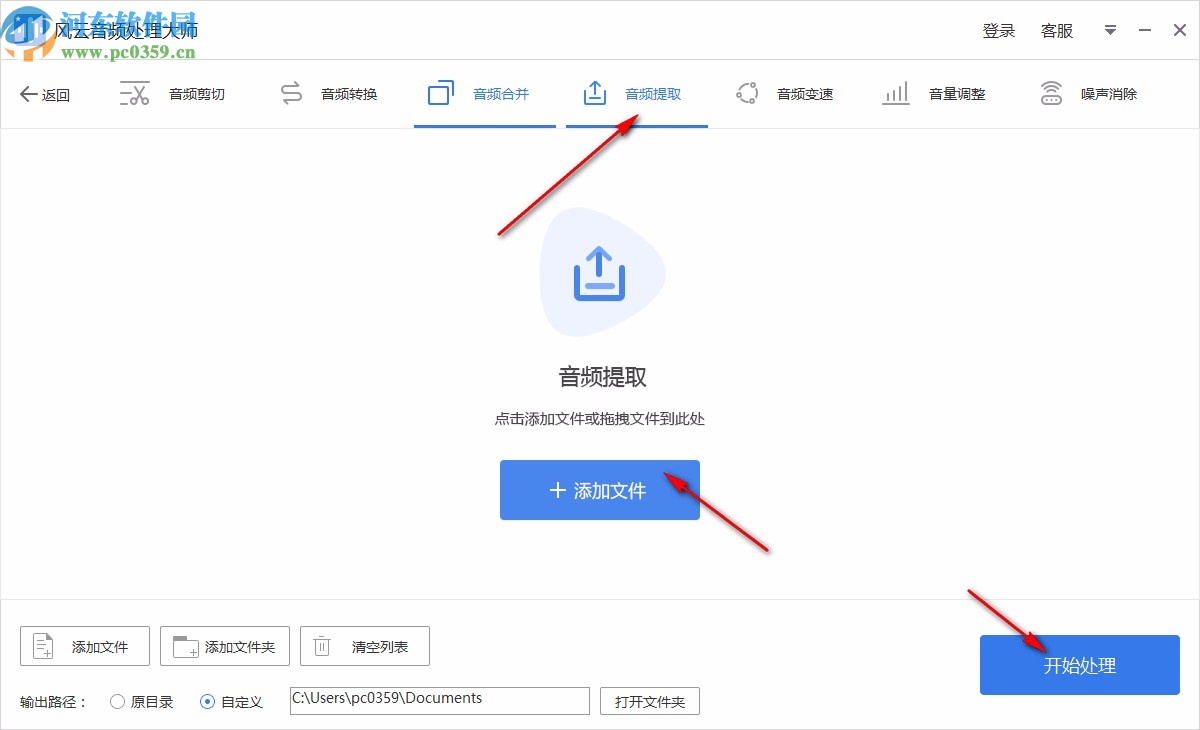The height and width of the screenshot is (730, 1200).
Task: Click the output path input field
Action: coord(438,700)
